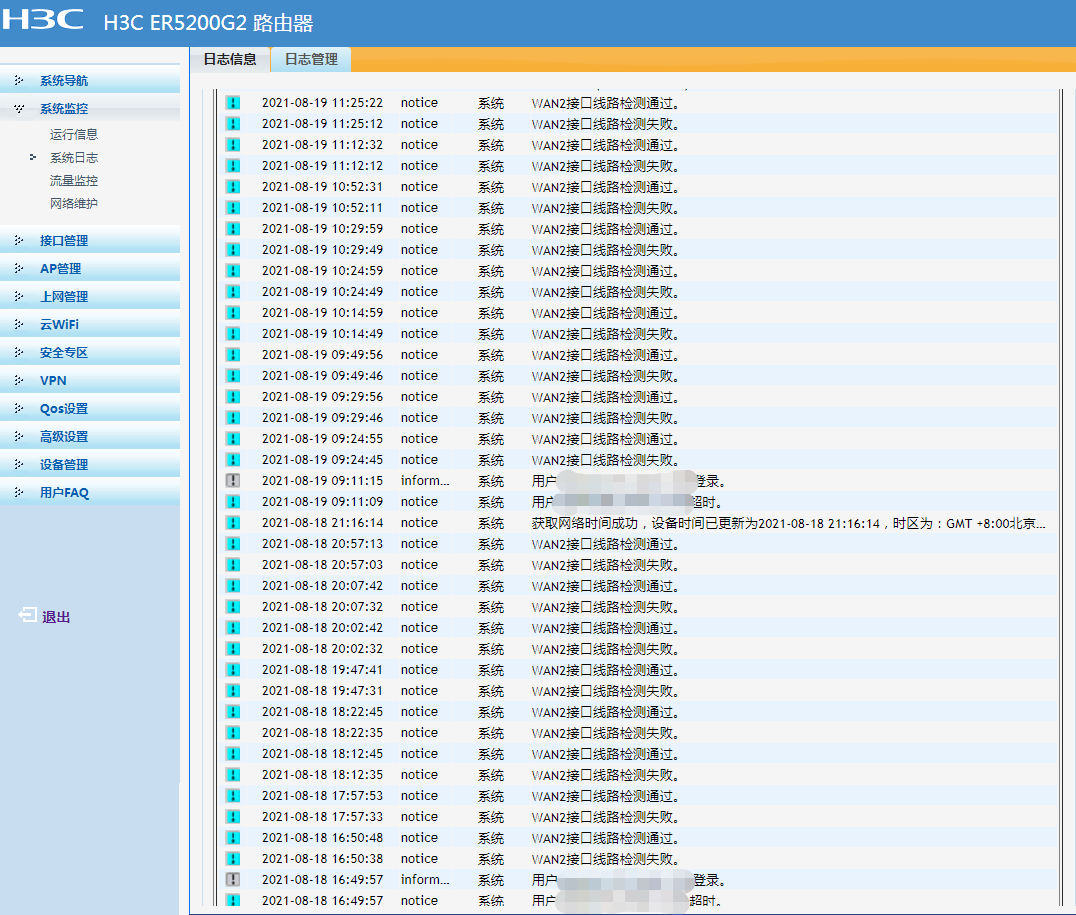Click the logout arrow icon beside 退出
This screenshot has height=915, width=1076.
coord(27,614)
